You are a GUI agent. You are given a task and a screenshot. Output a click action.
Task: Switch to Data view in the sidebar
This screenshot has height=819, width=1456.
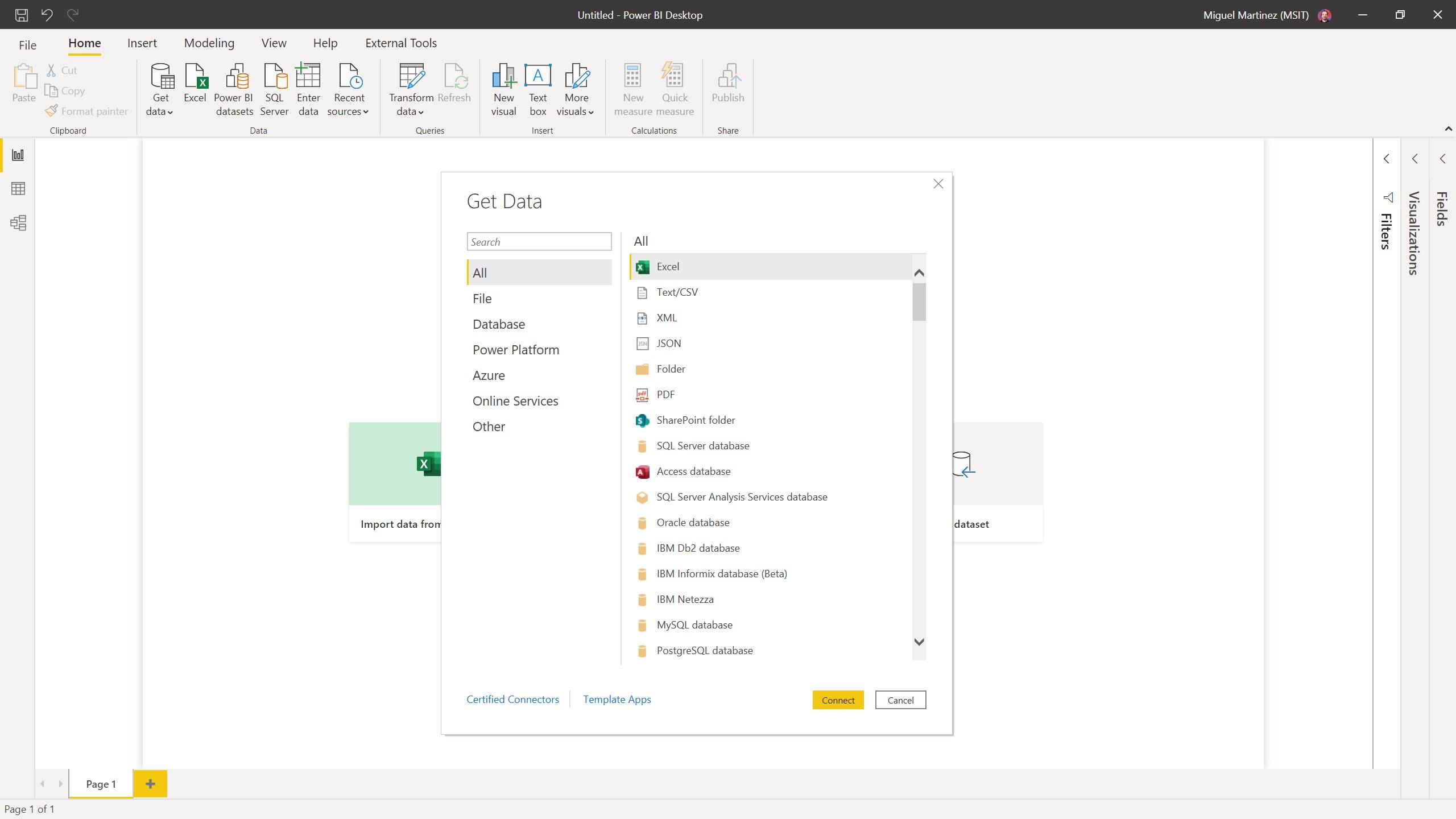tap(18, 188)
